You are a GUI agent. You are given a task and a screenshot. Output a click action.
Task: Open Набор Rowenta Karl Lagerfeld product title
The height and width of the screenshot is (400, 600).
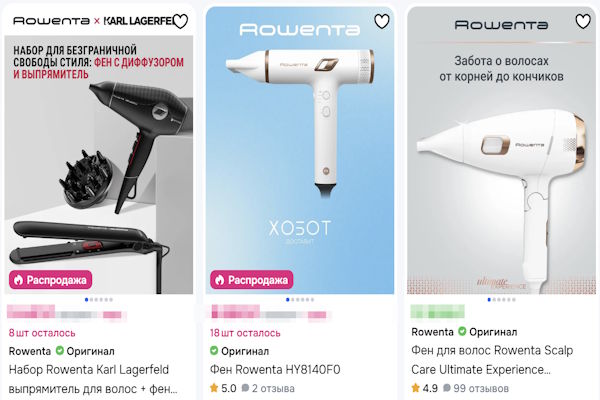click(x=93, y=379)
